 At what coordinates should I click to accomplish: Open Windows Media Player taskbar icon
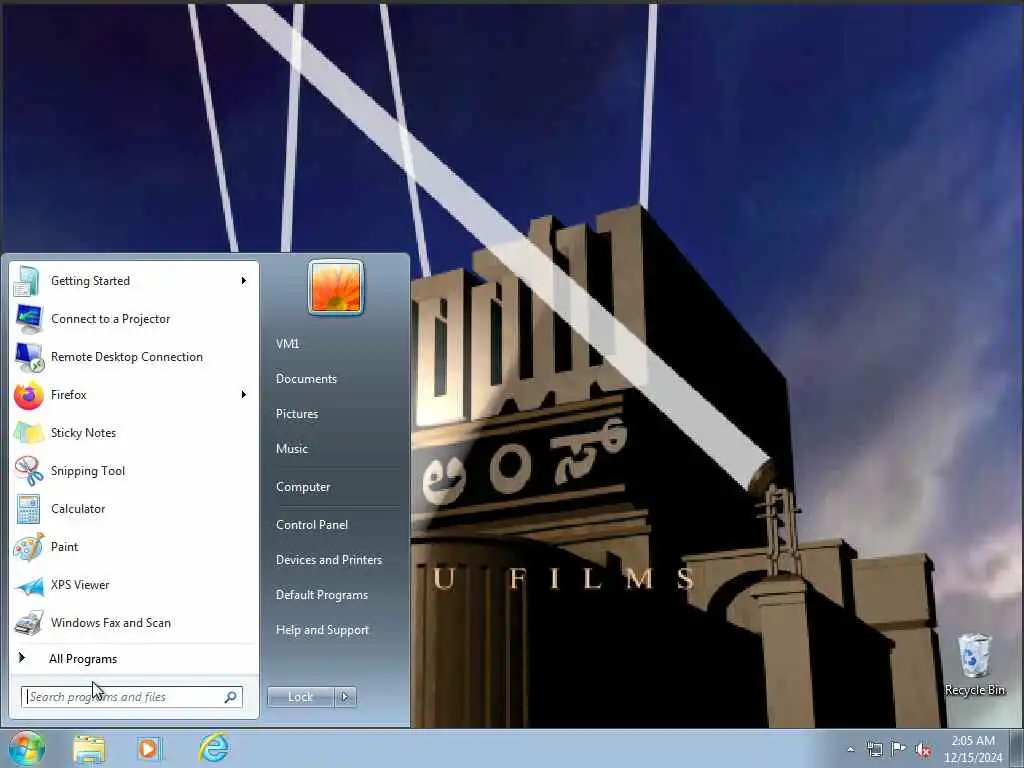tap(149, 749)
